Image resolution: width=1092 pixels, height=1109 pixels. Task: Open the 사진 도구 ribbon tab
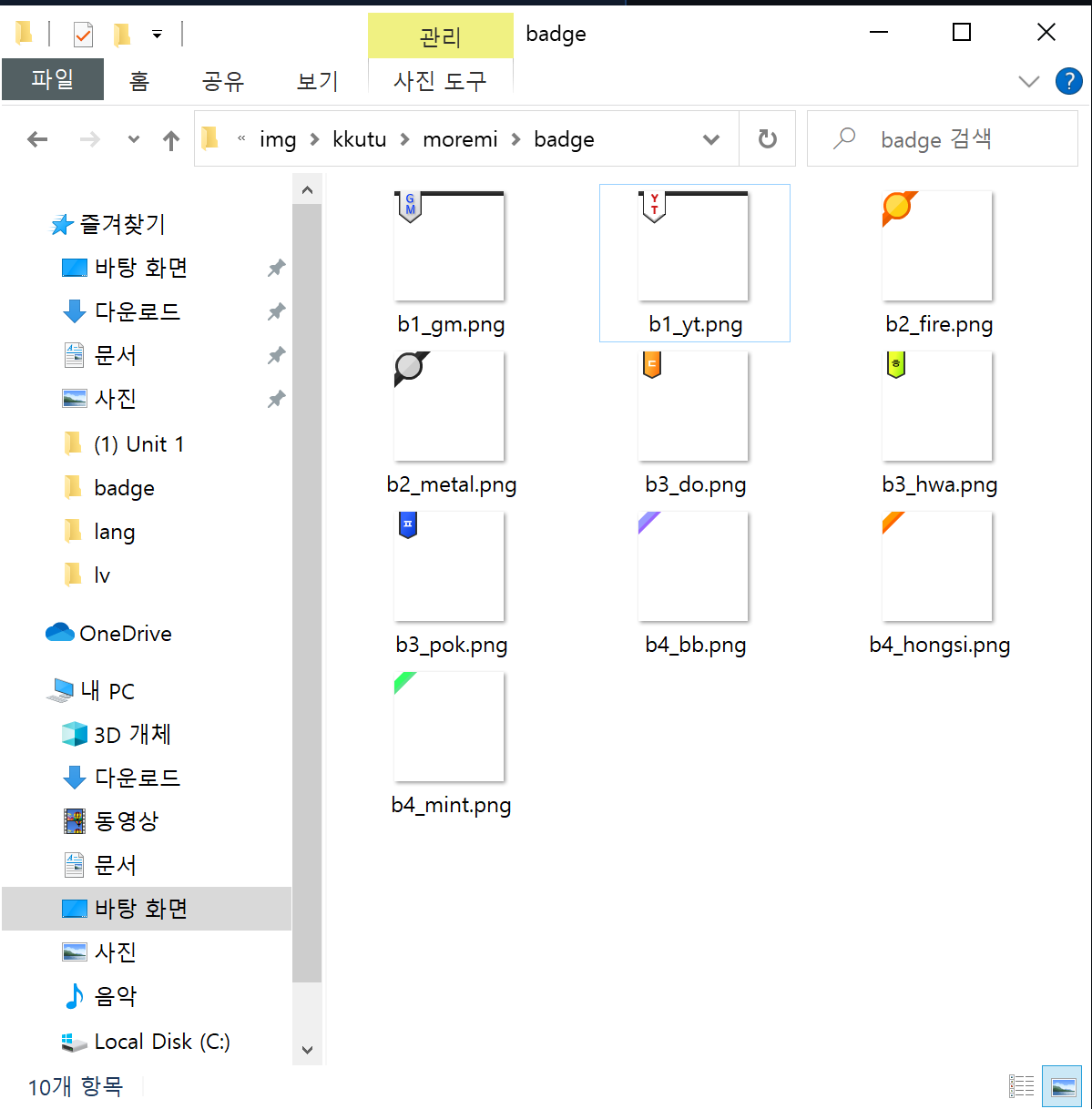pyautogui.click(x=440, y=81)
